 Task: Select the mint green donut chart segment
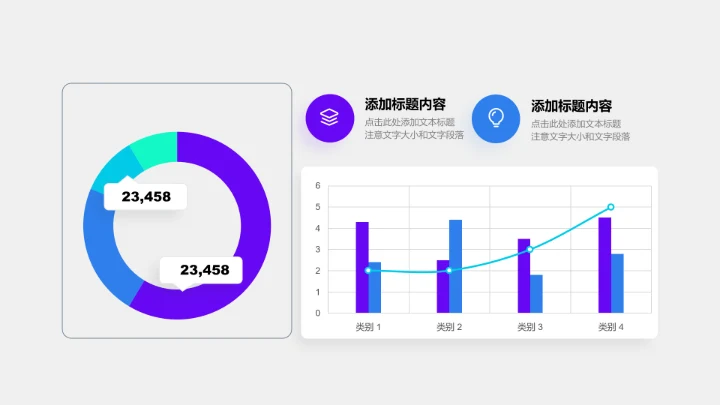[153, 148]
